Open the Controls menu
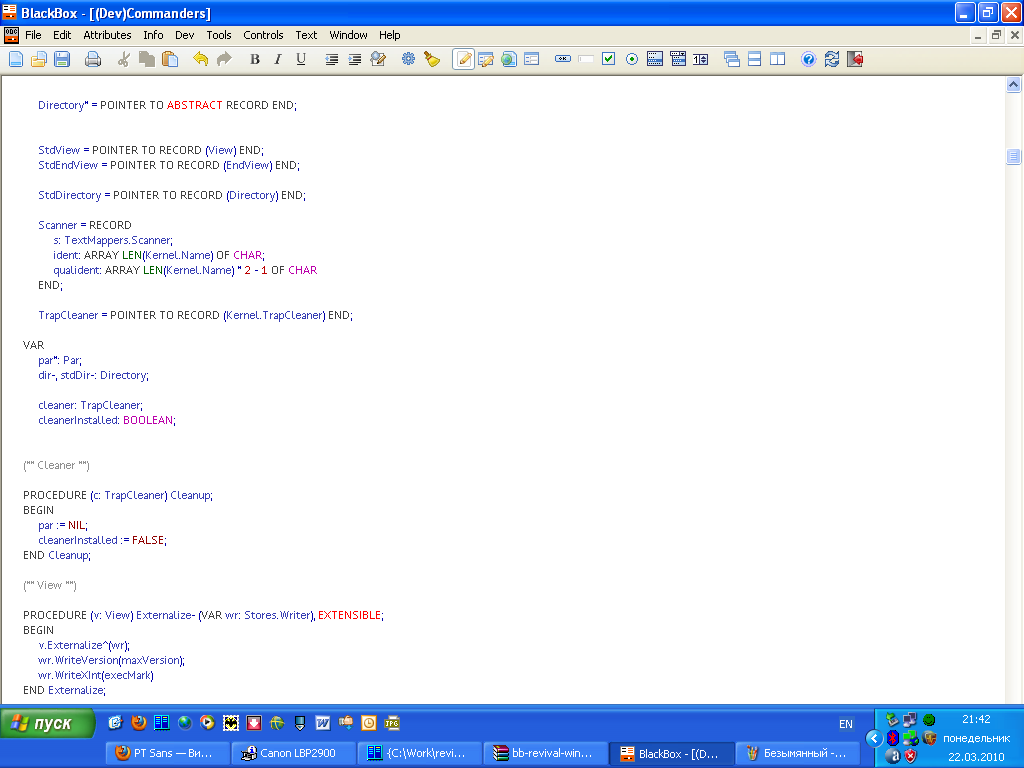 (263, 35)
